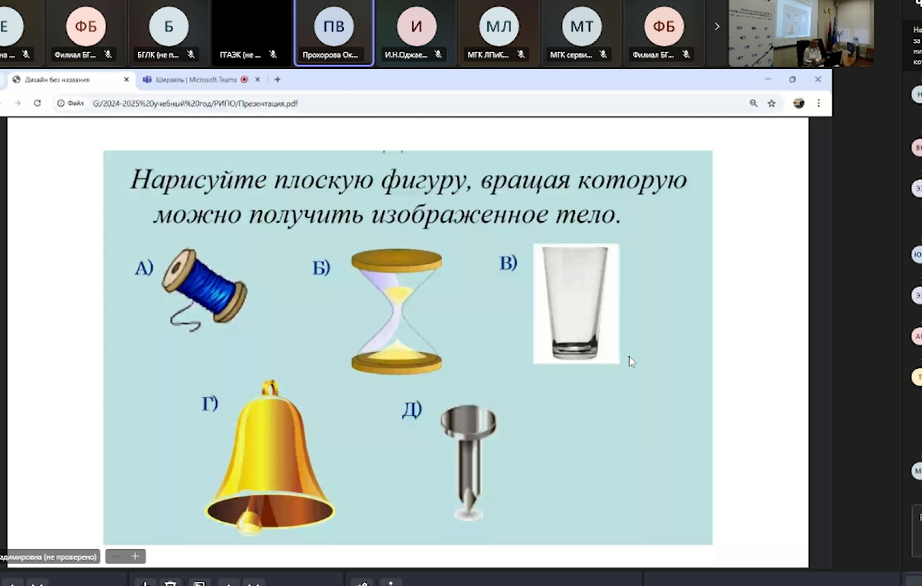Click the 'Файл' site info chip
Screen dimensions: 922x586
coord(70,103)
